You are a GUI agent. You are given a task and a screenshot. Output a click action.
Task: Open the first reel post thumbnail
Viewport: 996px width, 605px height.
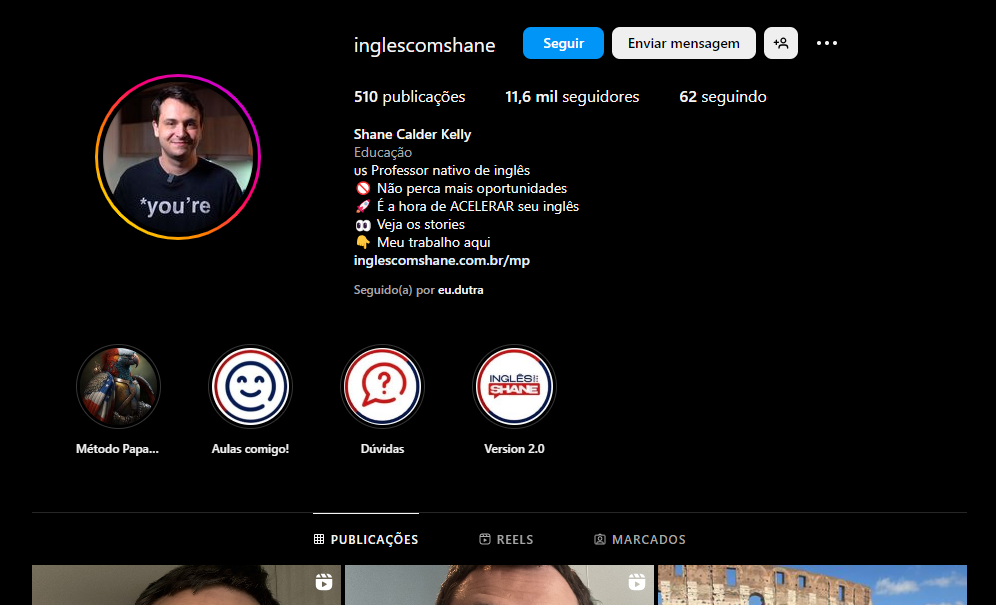pyautogui.click(x=186, y=585)
